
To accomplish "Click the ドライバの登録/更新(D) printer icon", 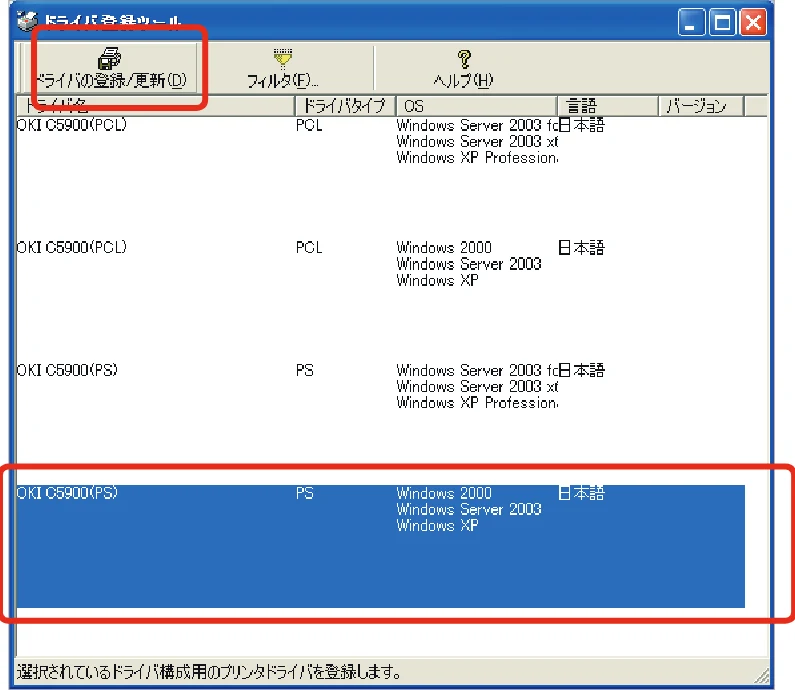I will click(x=109, y=58).
